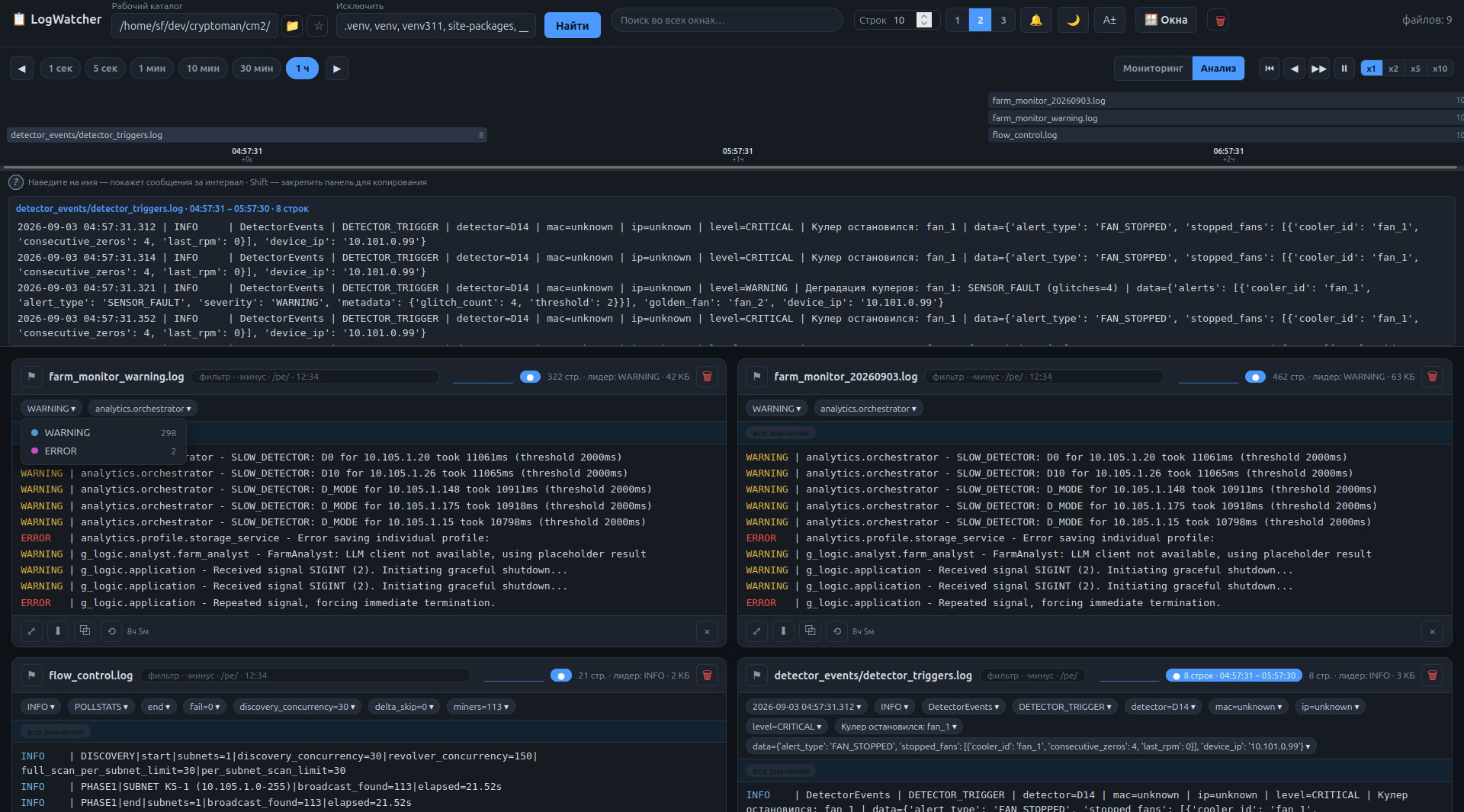
Task: Choose ERROR in the level dropdown list
Action: (x=104, y=451)
